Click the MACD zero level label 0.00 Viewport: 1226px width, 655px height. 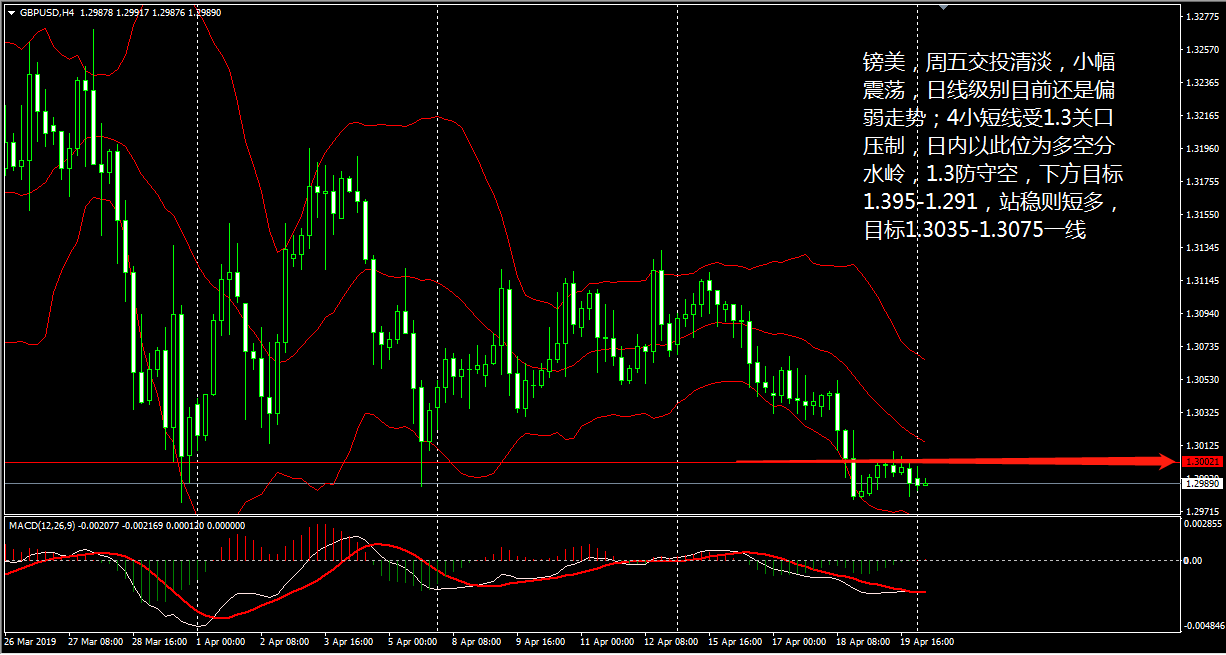click(1193, 560)
